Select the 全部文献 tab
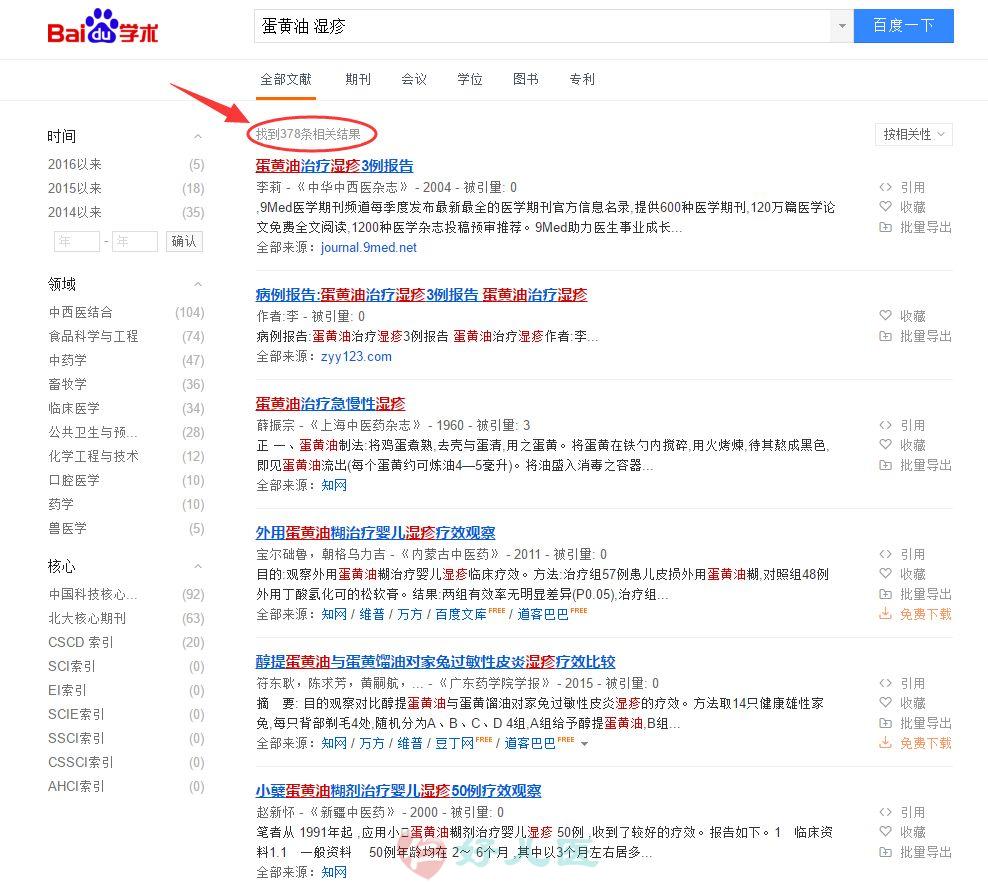Screen dimensions: 988x883 pos(286,79)
